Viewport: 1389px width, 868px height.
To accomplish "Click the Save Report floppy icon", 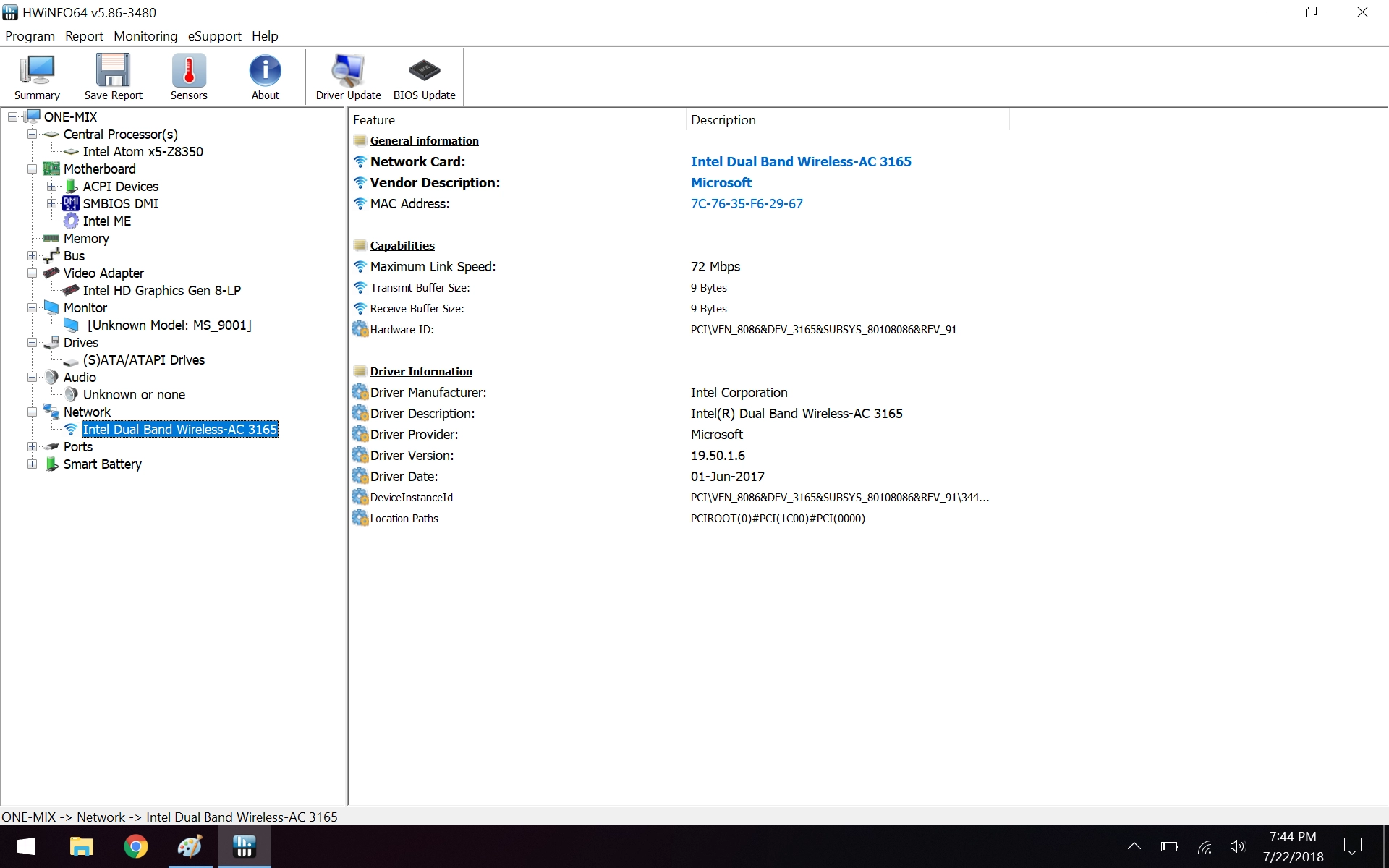I will point(114,77).
